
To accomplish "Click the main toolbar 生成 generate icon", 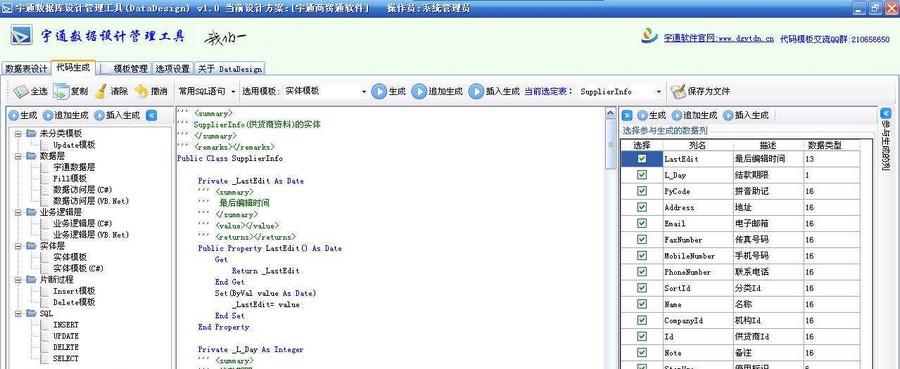I will pos(379,91).
